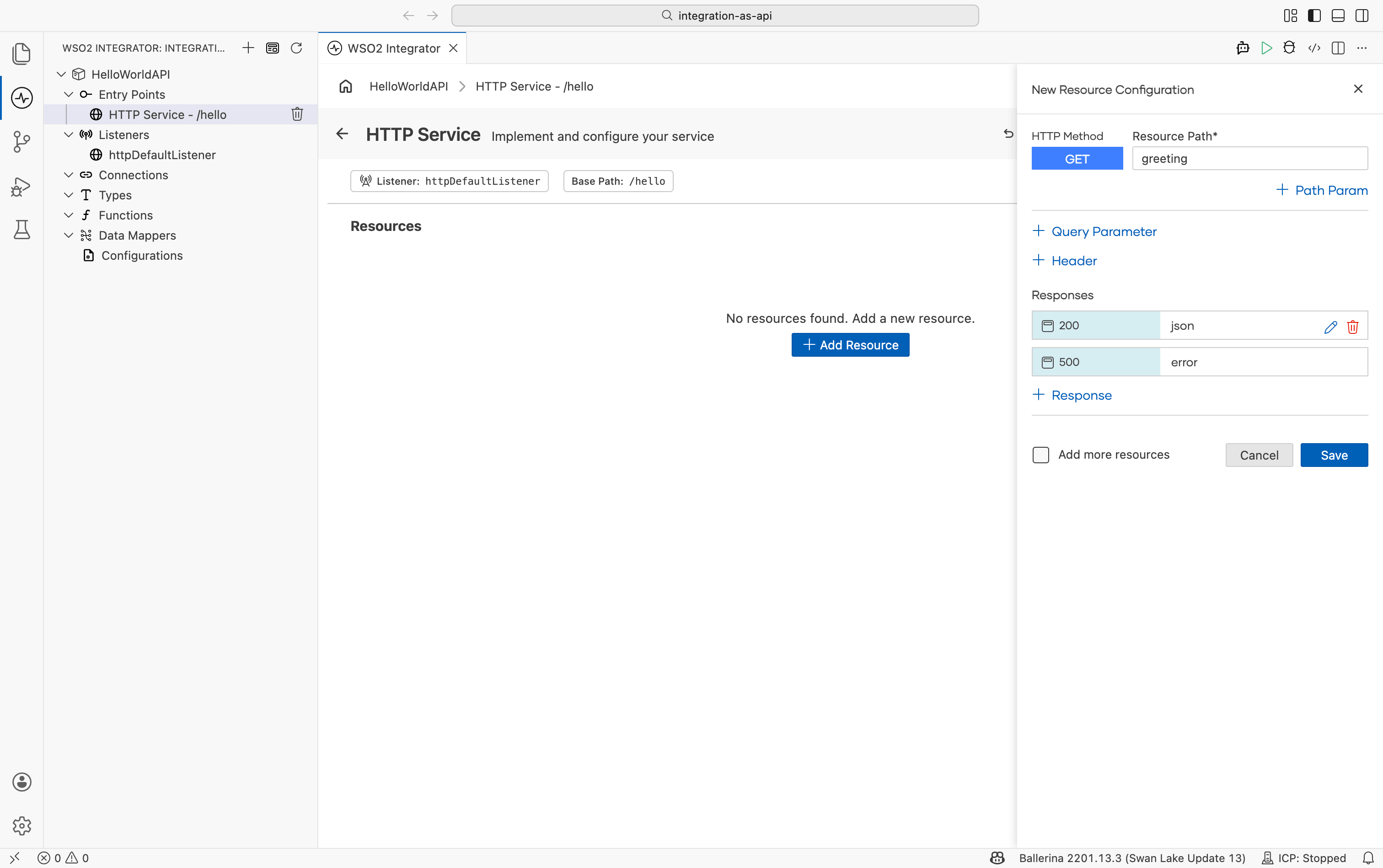Split the editor with split icon
Image resolution: width=1383 pixels, height=868 pixels.
[1338, 48]
